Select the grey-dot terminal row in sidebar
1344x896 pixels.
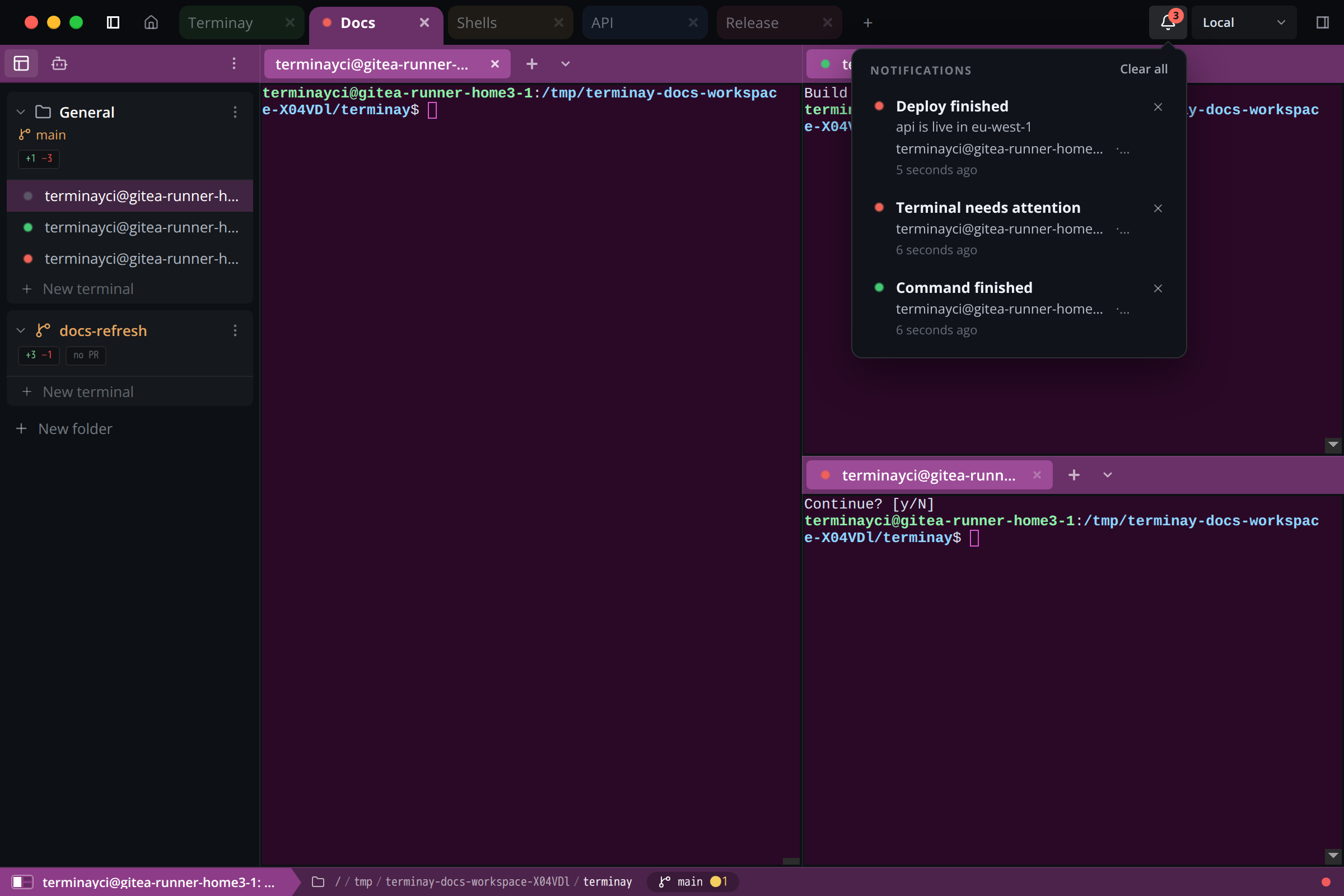(130, 196)
